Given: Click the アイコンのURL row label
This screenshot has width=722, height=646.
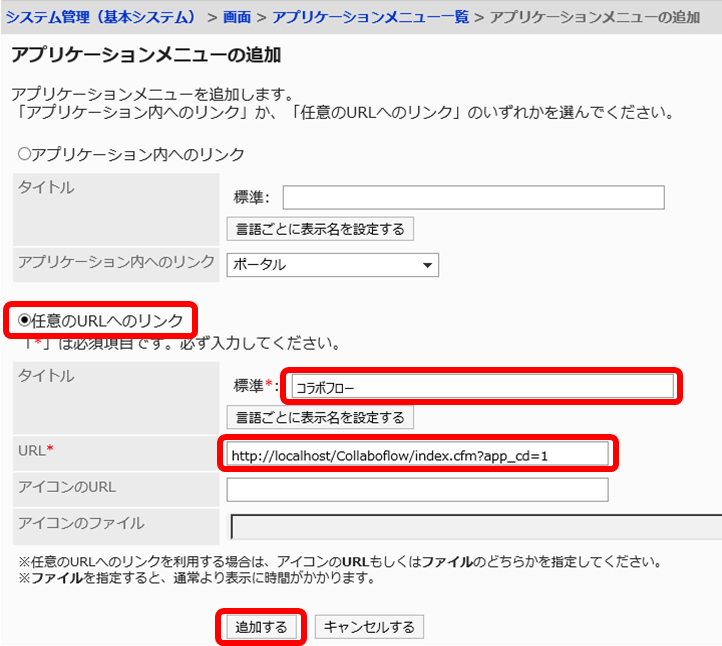Looking at the screenshot, I should pos(67,487).
